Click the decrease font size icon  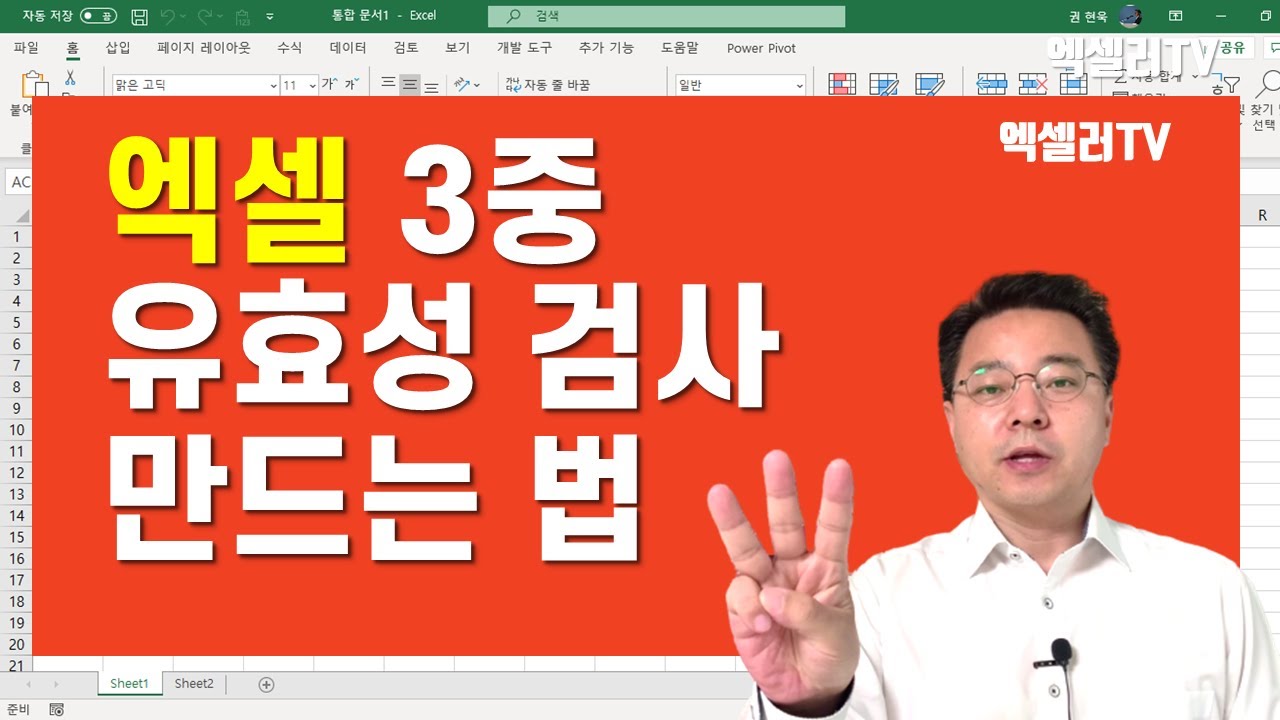tap(350, 85)
